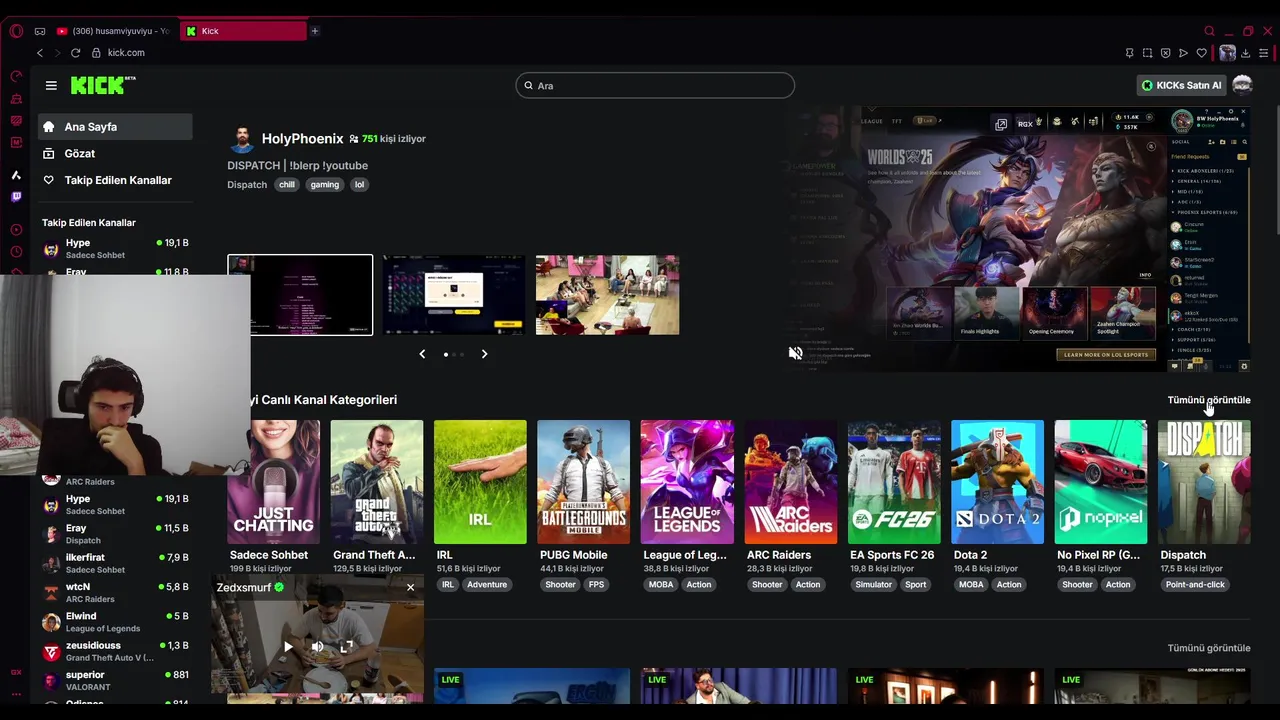
Task: Open PUBG Mobile category card
Action: pos(583,482)
